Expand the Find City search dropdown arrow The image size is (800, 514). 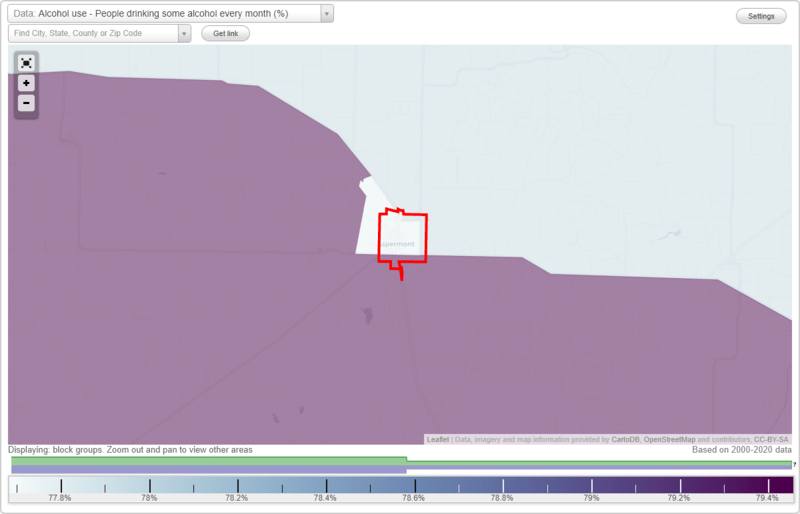click(x=184, y=34)
